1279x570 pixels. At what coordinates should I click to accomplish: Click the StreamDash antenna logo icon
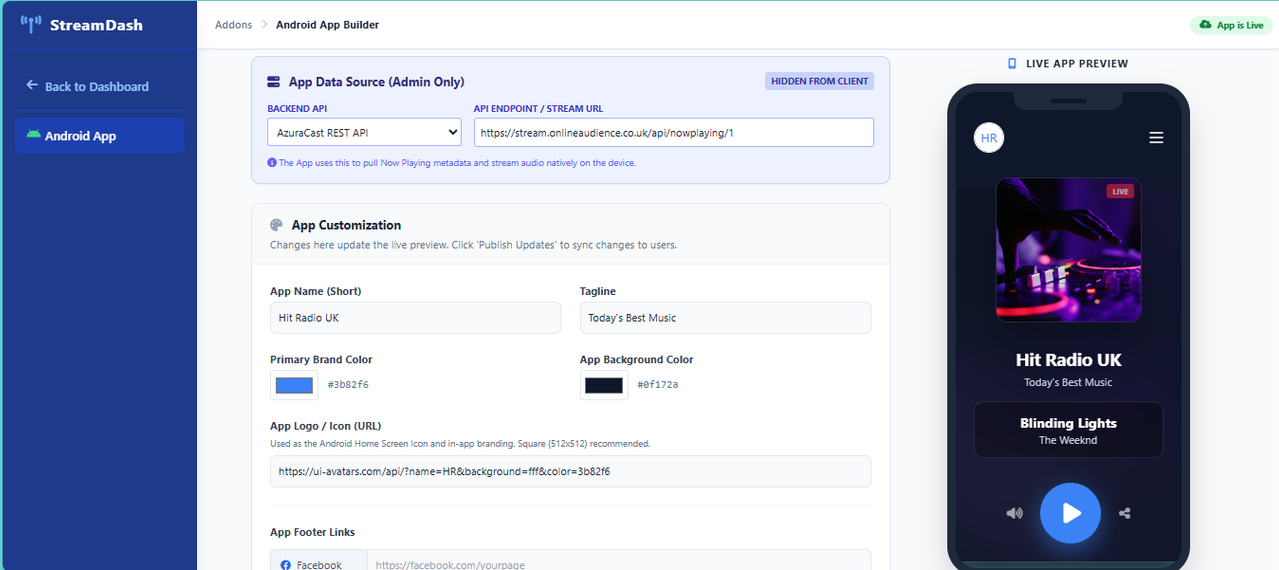click(x=31, y=24)
